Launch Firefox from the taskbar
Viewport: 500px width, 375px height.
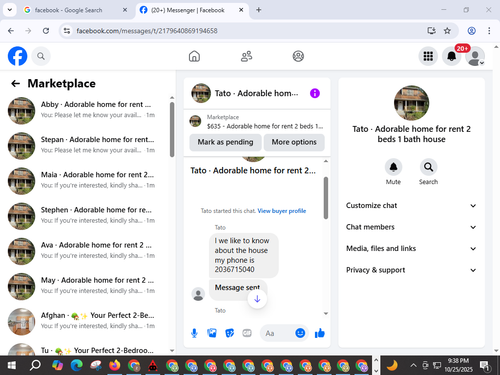tap(115, 366)
